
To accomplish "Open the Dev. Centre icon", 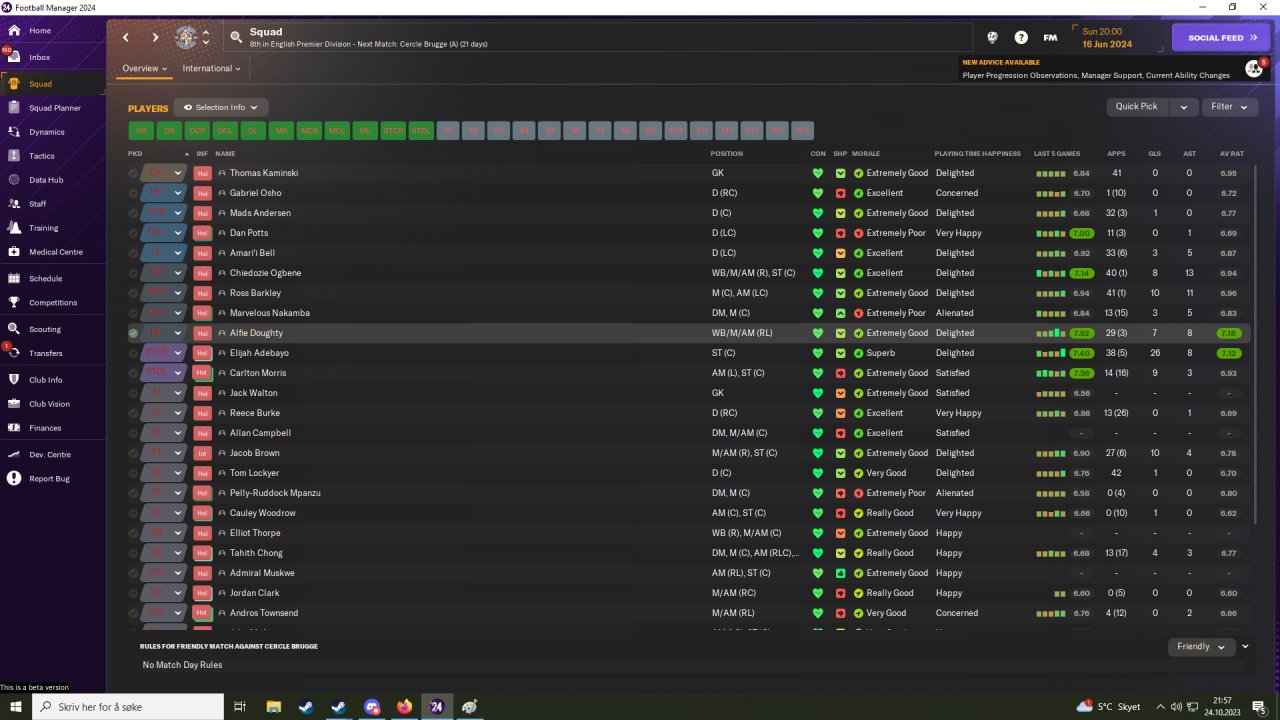I will [14, 455].
